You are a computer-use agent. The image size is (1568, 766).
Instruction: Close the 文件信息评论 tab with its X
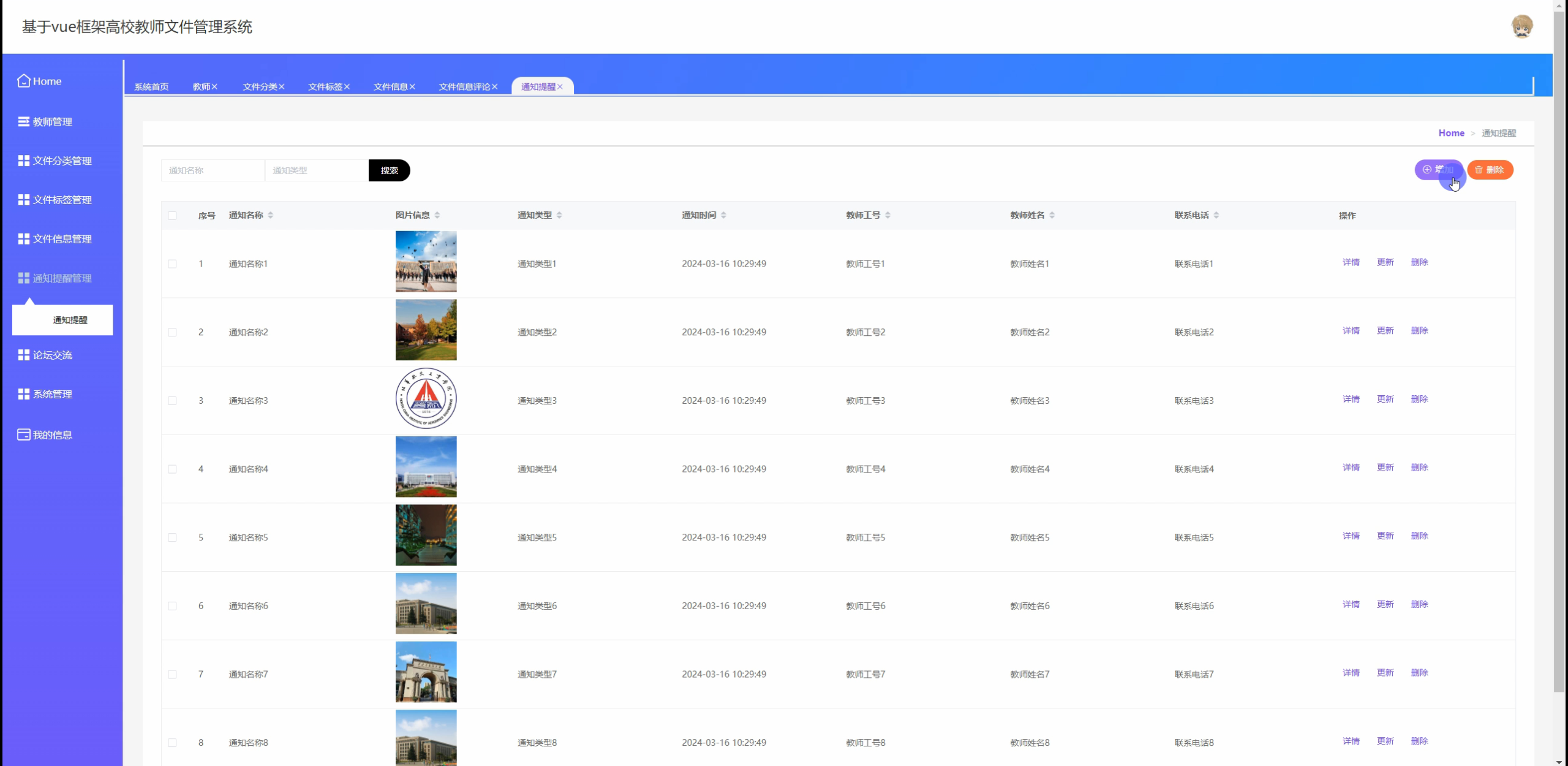[494, 87]
